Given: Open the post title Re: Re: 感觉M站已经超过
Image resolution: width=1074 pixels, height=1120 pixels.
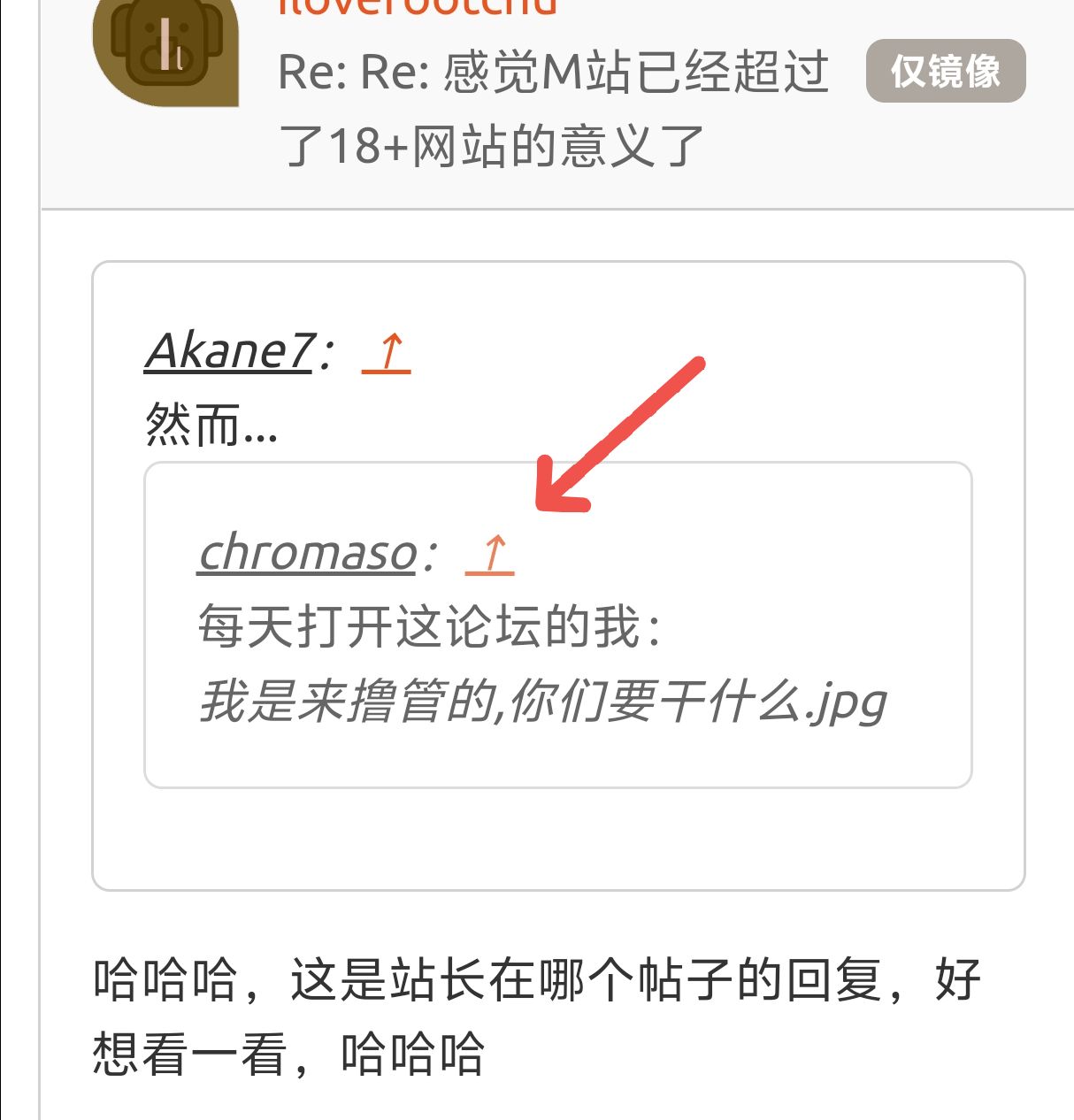Looking at the screenshot, I should click(554, 72).
